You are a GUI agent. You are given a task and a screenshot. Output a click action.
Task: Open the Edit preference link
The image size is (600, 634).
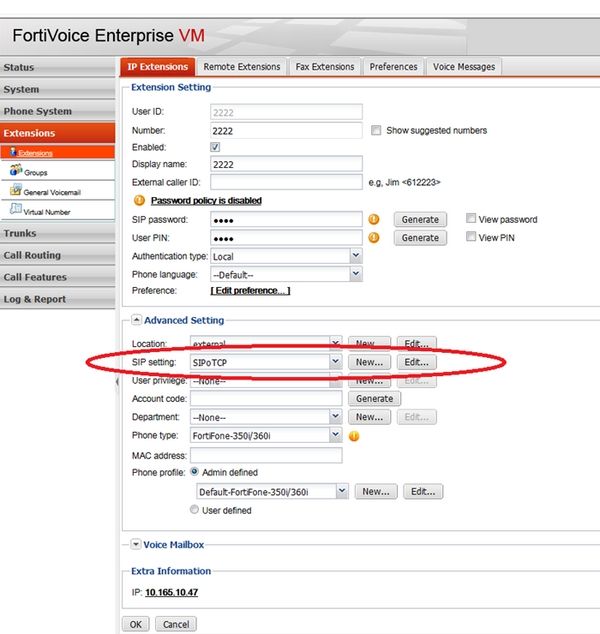coord(250,291)
